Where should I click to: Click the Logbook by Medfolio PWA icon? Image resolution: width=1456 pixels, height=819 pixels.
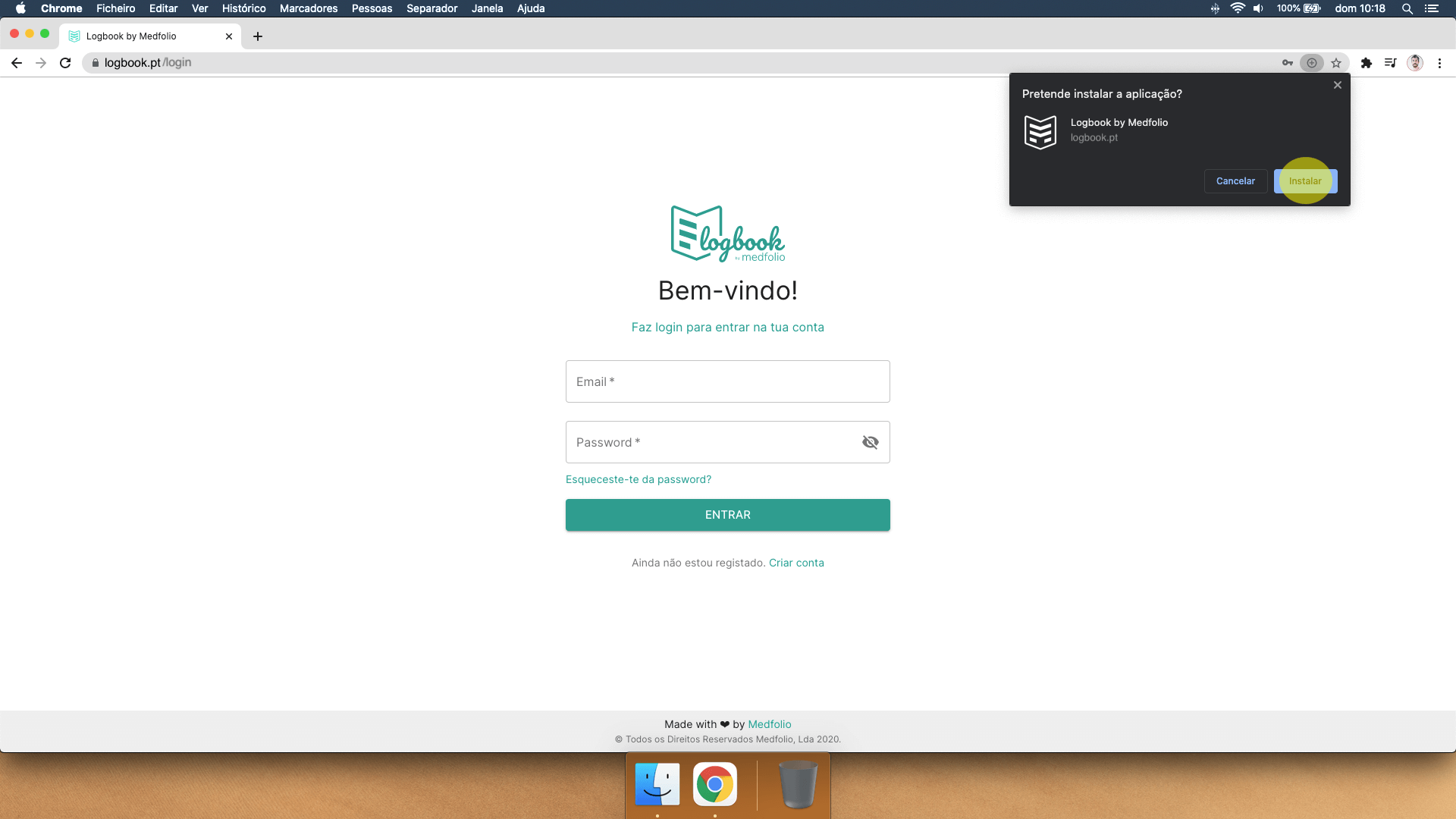(1041, 131)
